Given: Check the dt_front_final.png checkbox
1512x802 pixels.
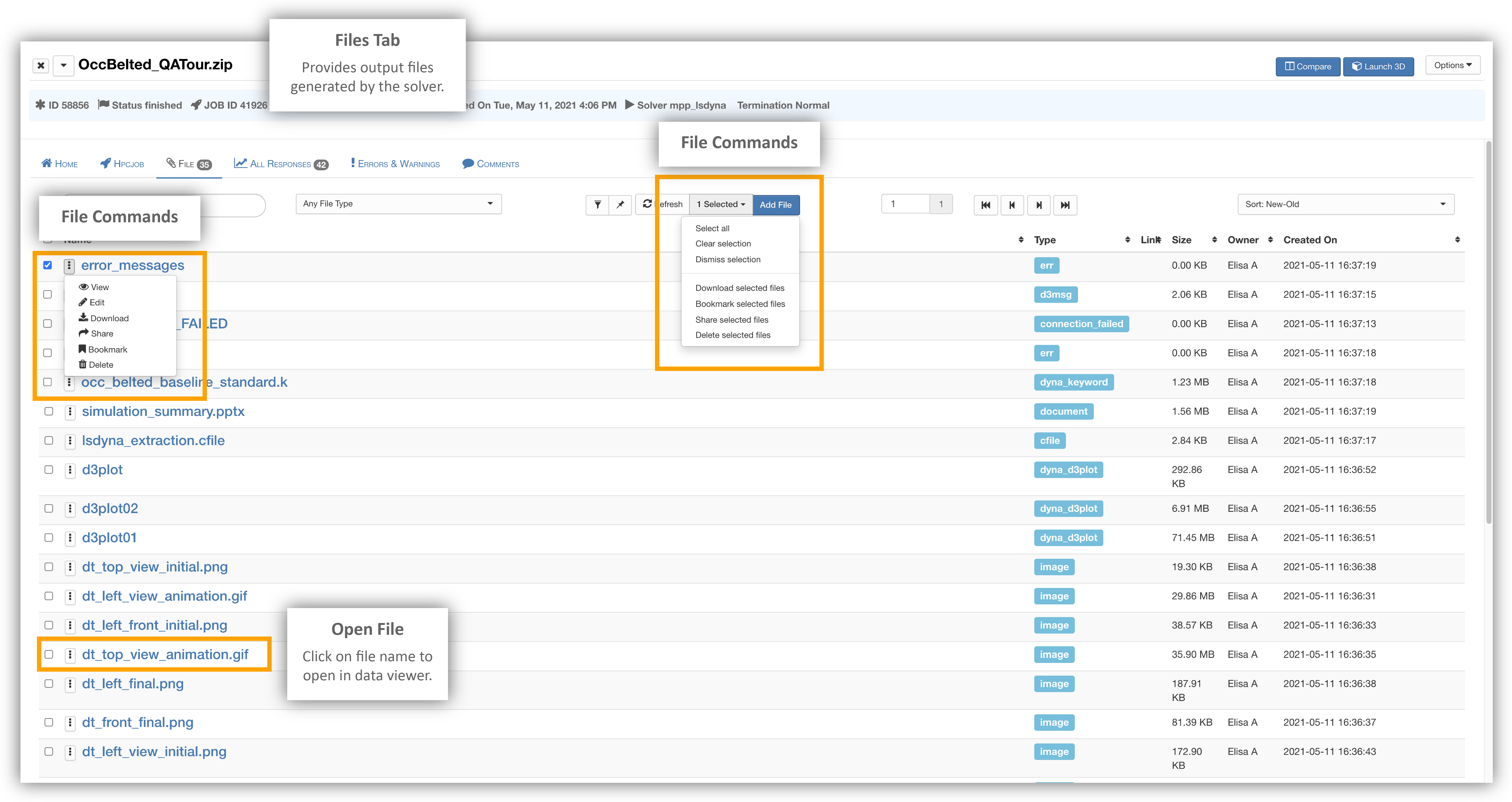Looking at the screenshot, I should click(49, 722).
